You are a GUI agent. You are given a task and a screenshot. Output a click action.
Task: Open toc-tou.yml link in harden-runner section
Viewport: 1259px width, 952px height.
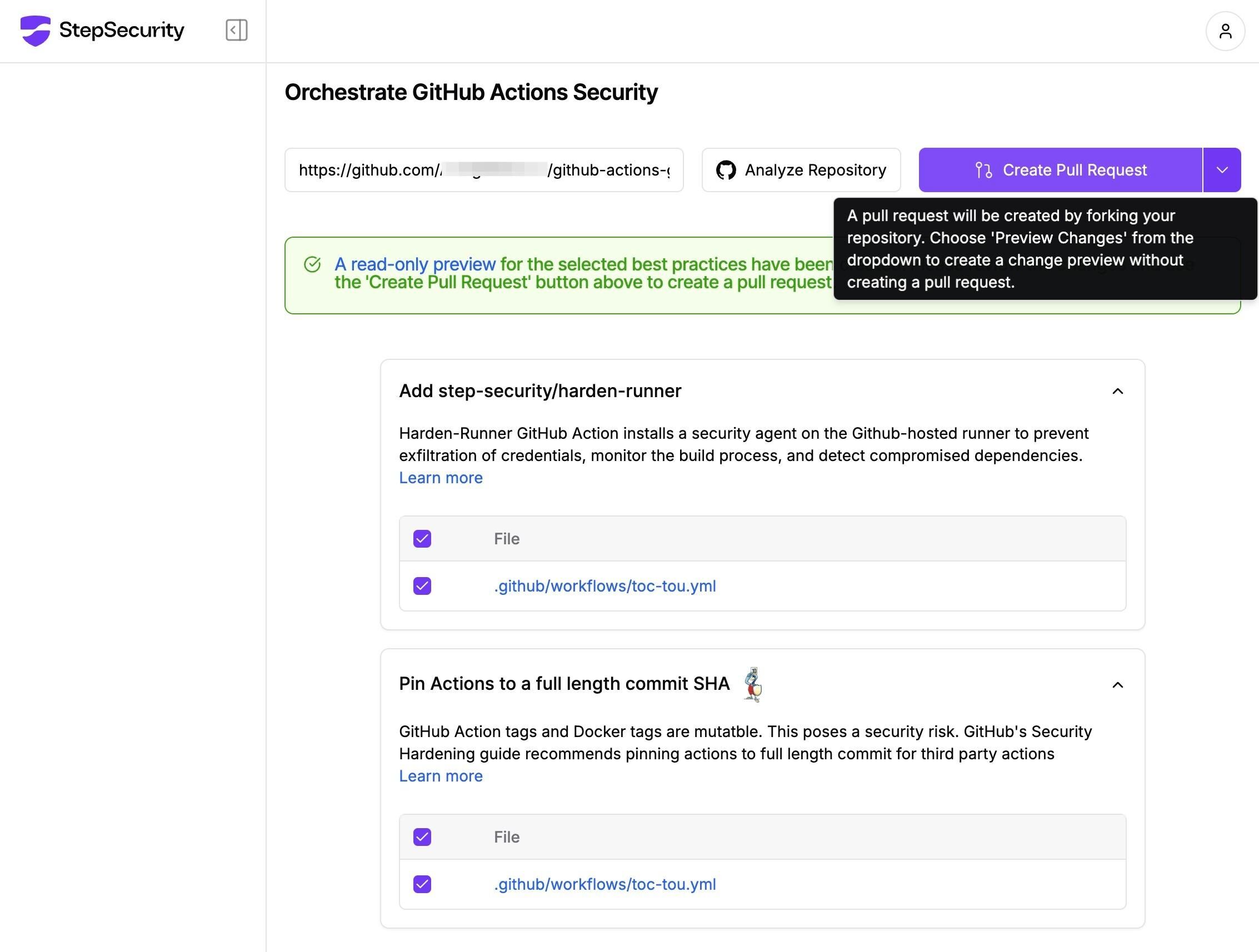point(605,586)
